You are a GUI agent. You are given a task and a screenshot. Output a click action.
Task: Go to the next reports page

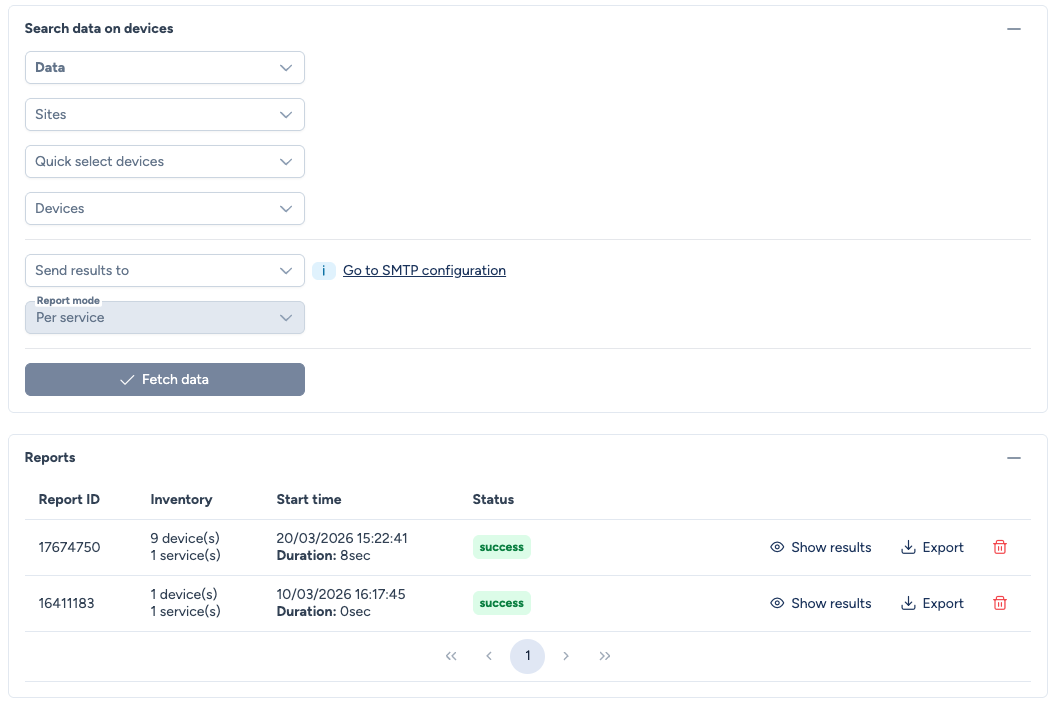[566, 656]
